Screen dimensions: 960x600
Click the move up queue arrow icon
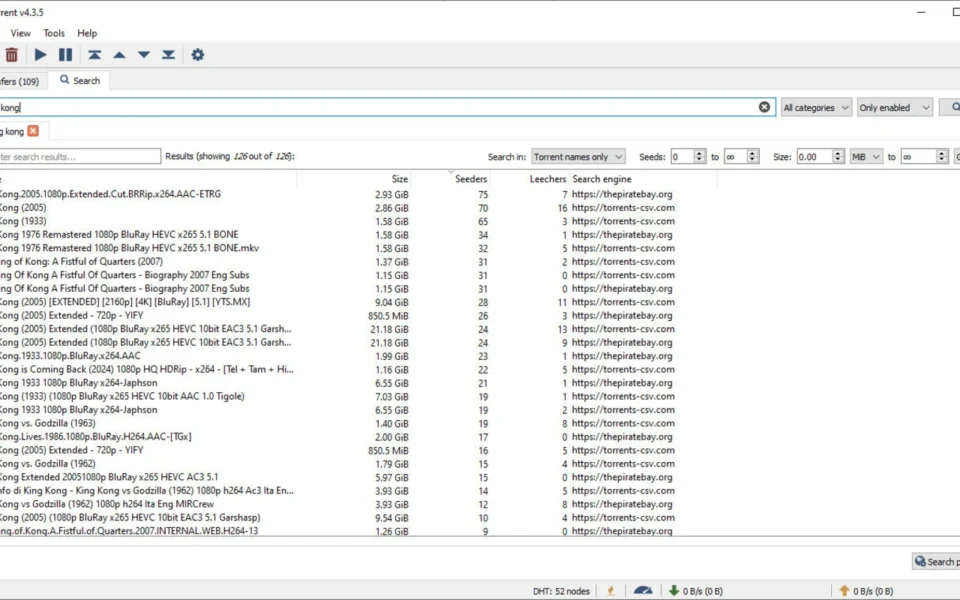point(119,55)
